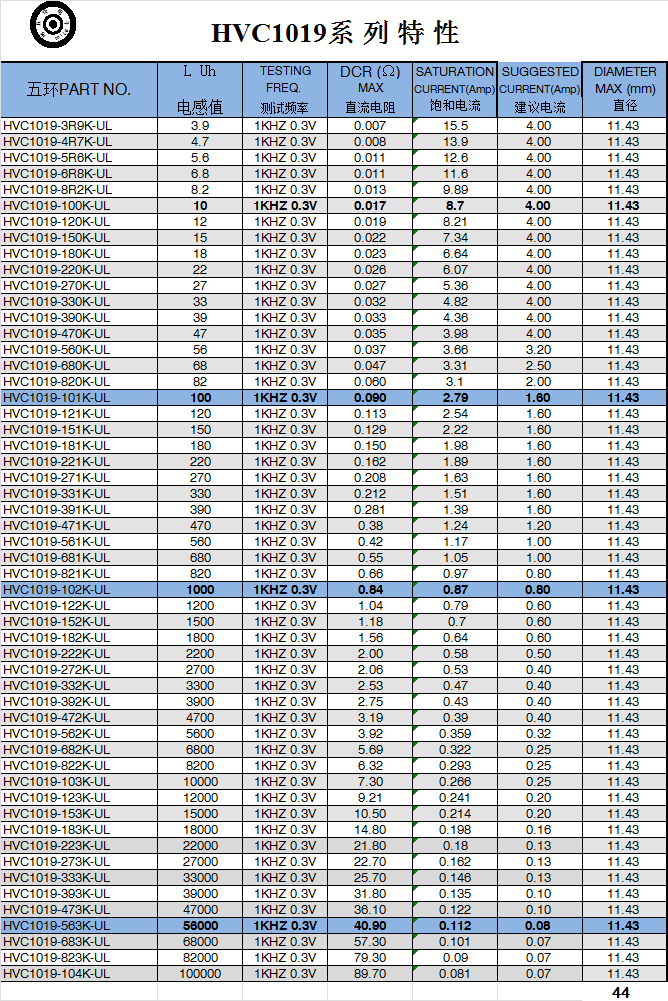Click part number HVC1019-563K-UL
The image size is (668, 1001).
57,926
